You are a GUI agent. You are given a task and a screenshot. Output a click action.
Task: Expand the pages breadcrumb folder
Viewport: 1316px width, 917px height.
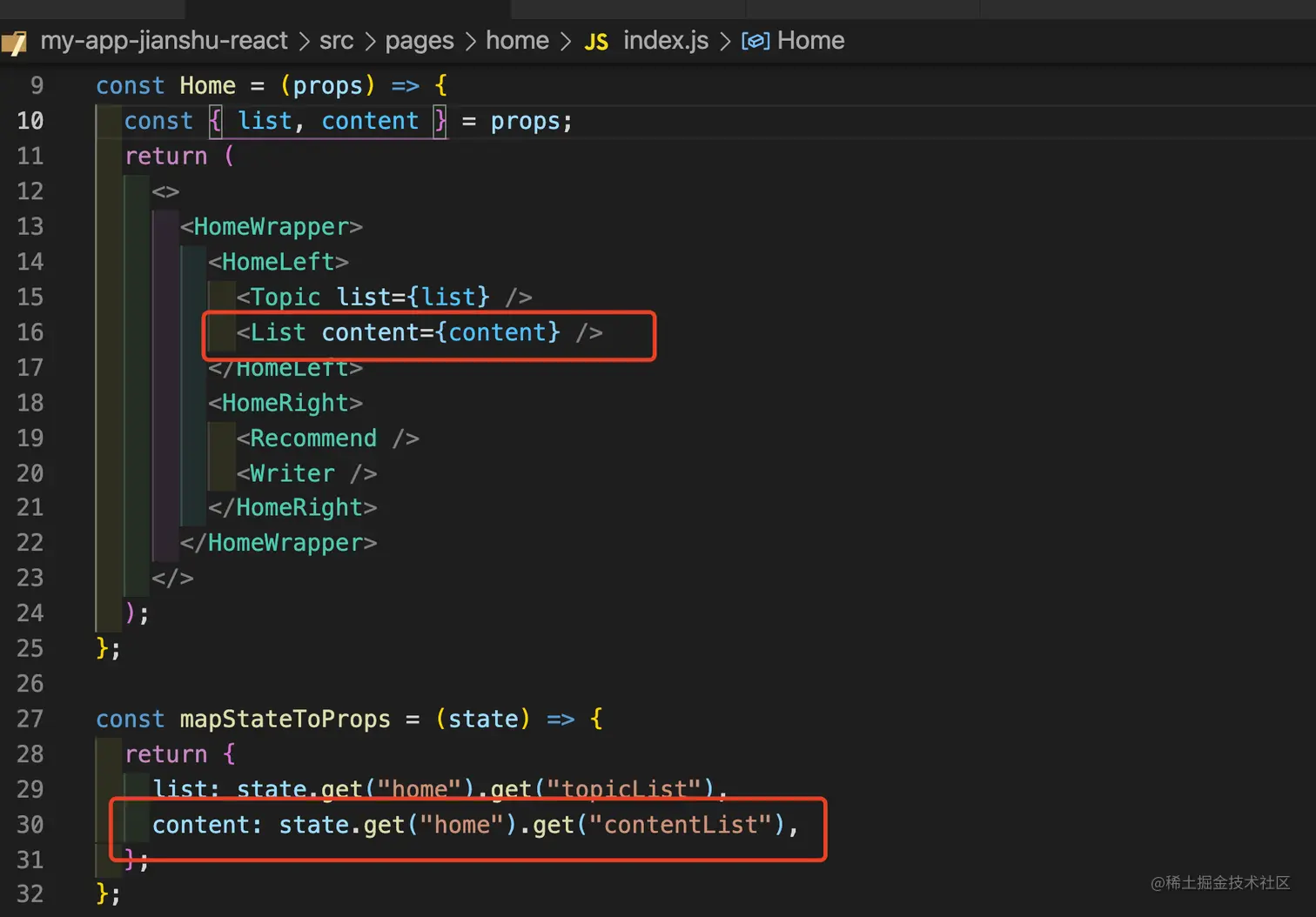point(419,41)
